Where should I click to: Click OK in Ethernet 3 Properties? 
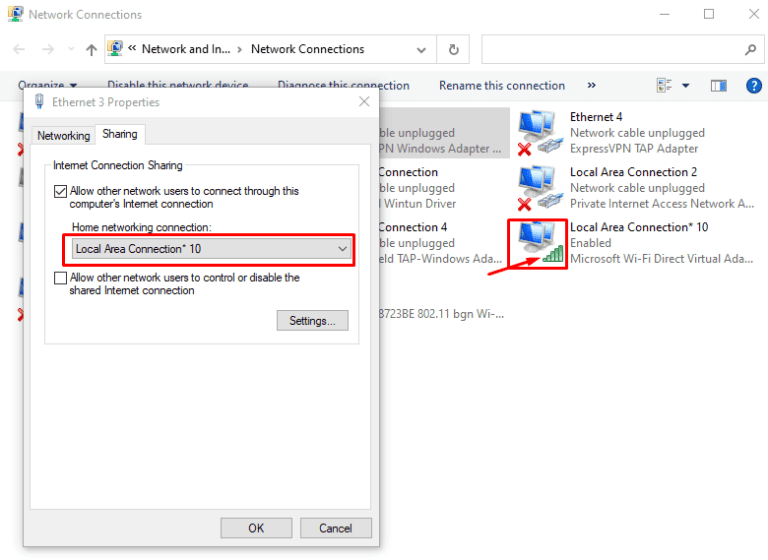pos(256,528)
